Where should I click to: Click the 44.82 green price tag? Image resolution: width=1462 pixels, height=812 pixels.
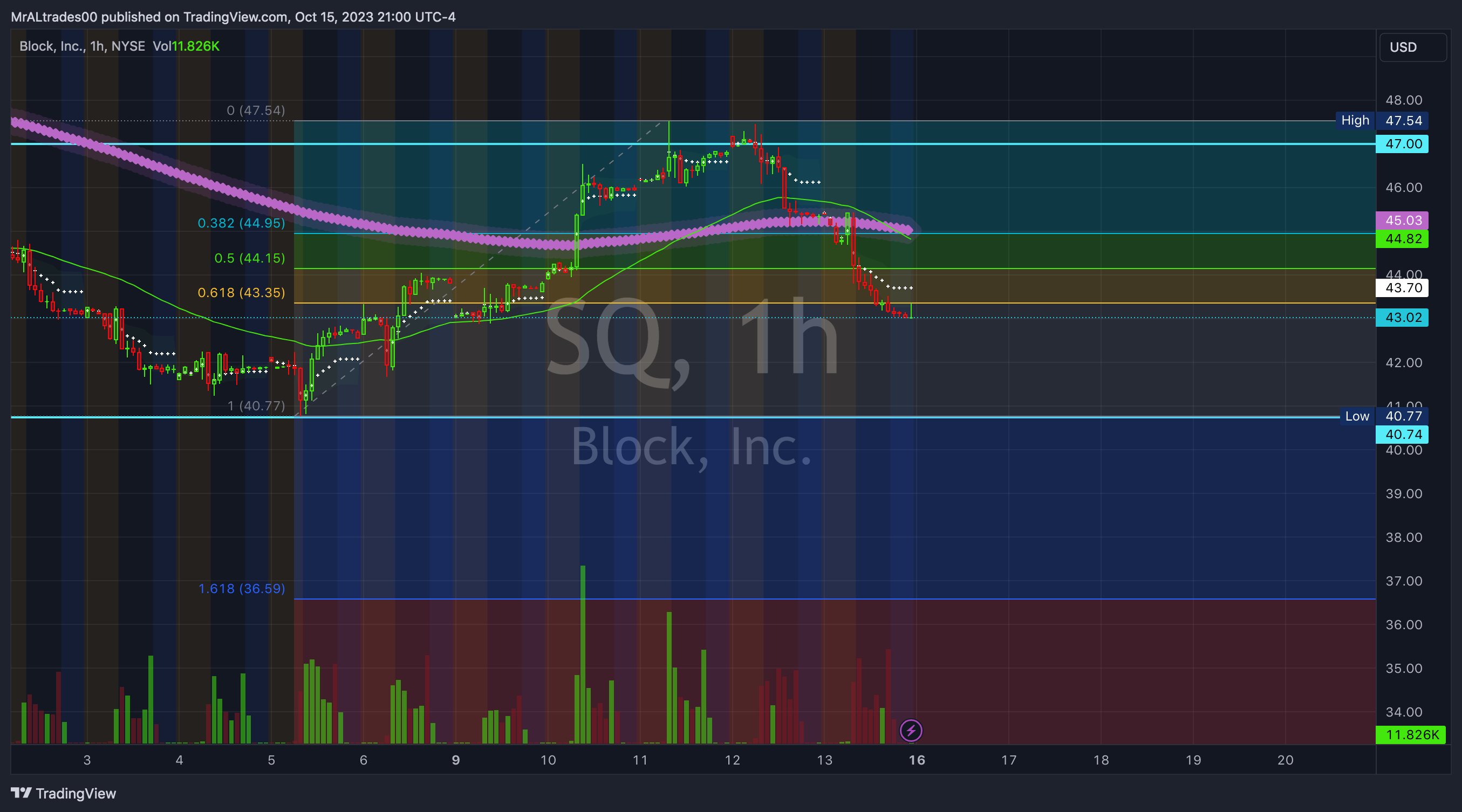[1403, 239]
